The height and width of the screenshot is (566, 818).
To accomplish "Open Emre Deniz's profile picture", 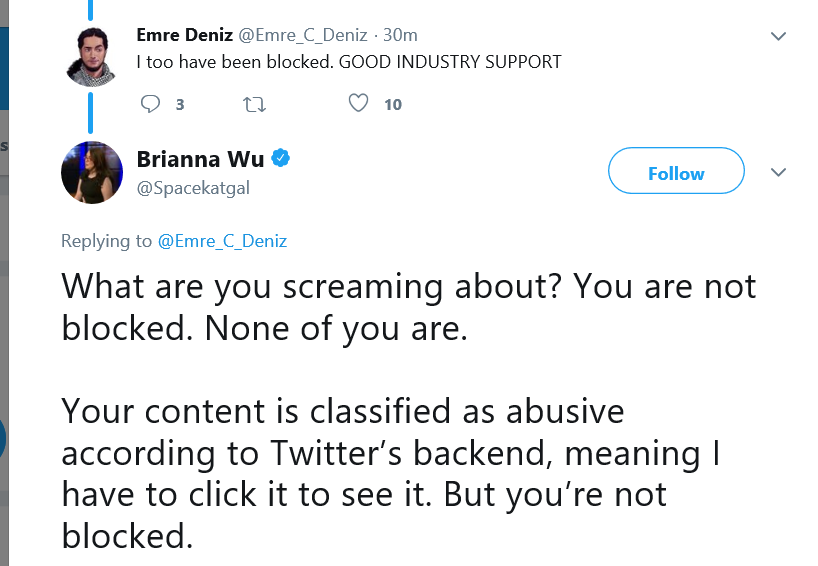I will 91,56.
